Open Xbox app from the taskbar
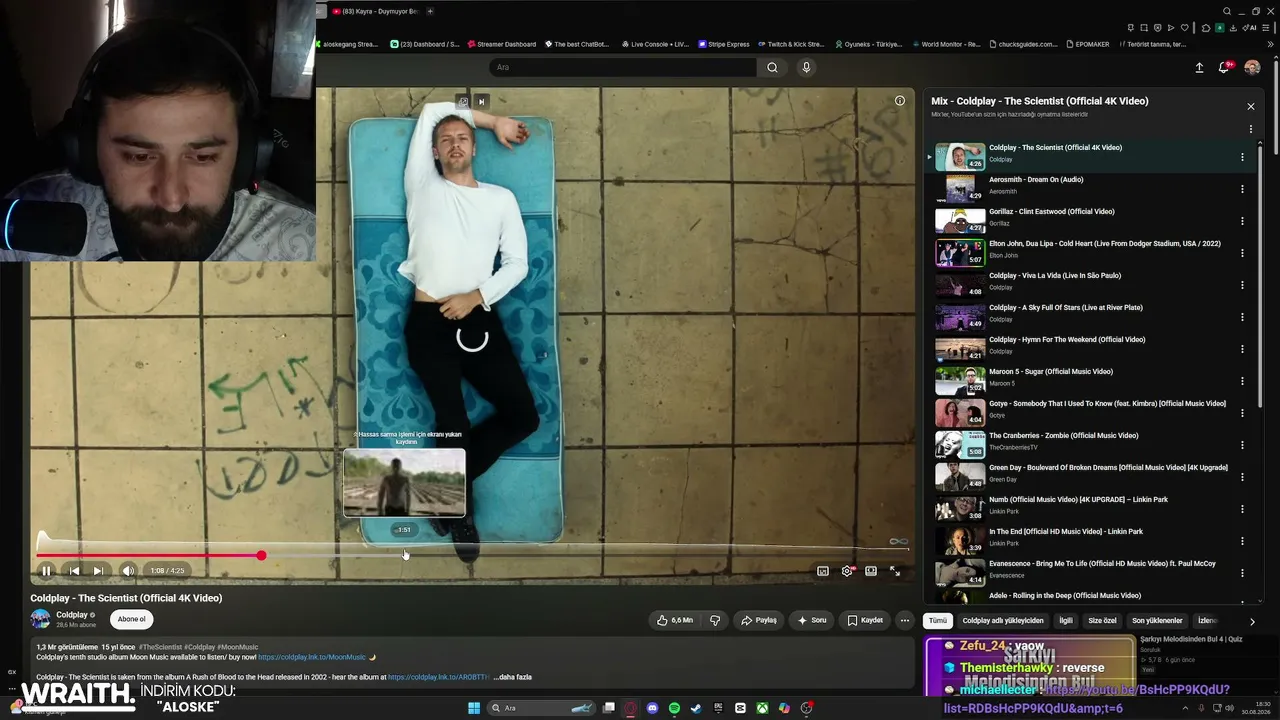 click(762, 708)
